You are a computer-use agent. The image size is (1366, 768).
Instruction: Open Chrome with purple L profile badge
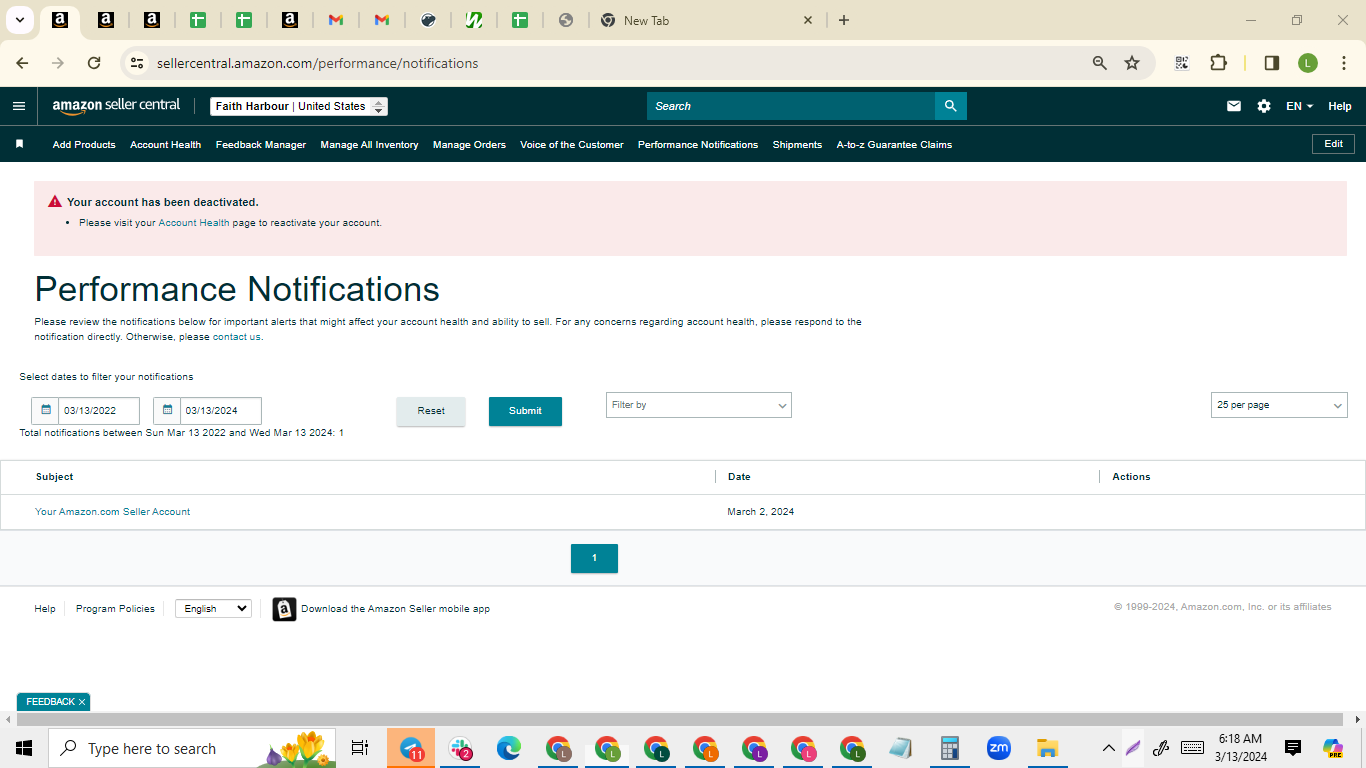click(x=754, y=748)
